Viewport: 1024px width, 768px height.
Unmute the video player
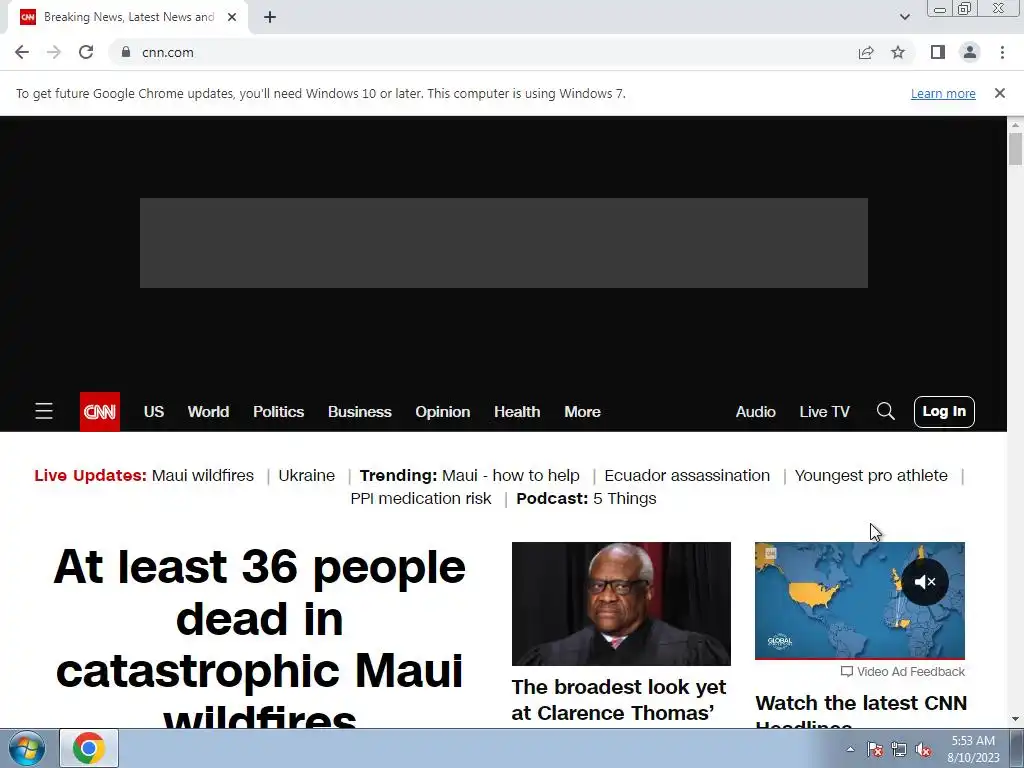click(x=925, y=581)
